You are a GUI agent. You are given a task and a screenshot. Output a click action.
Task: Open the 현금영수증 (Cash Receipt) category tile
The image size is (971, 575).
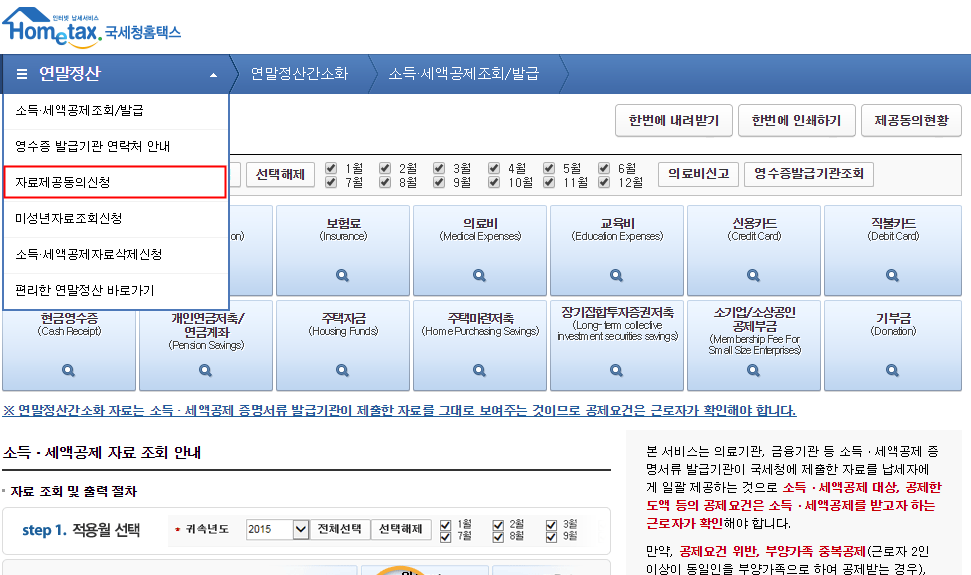tap(69, 350)
